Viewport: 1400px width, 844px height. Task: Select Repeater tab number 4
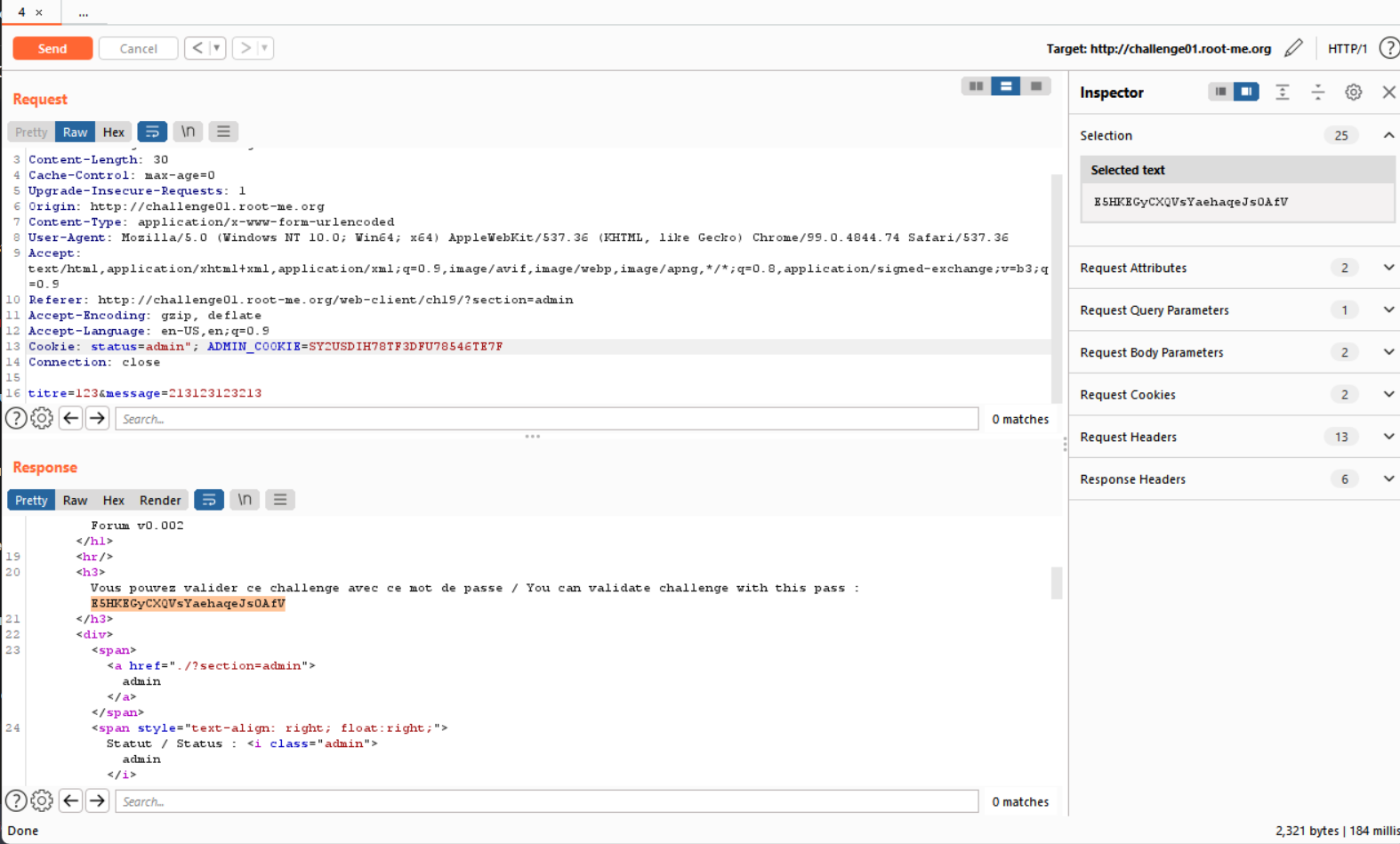click(x=21, y=12)
